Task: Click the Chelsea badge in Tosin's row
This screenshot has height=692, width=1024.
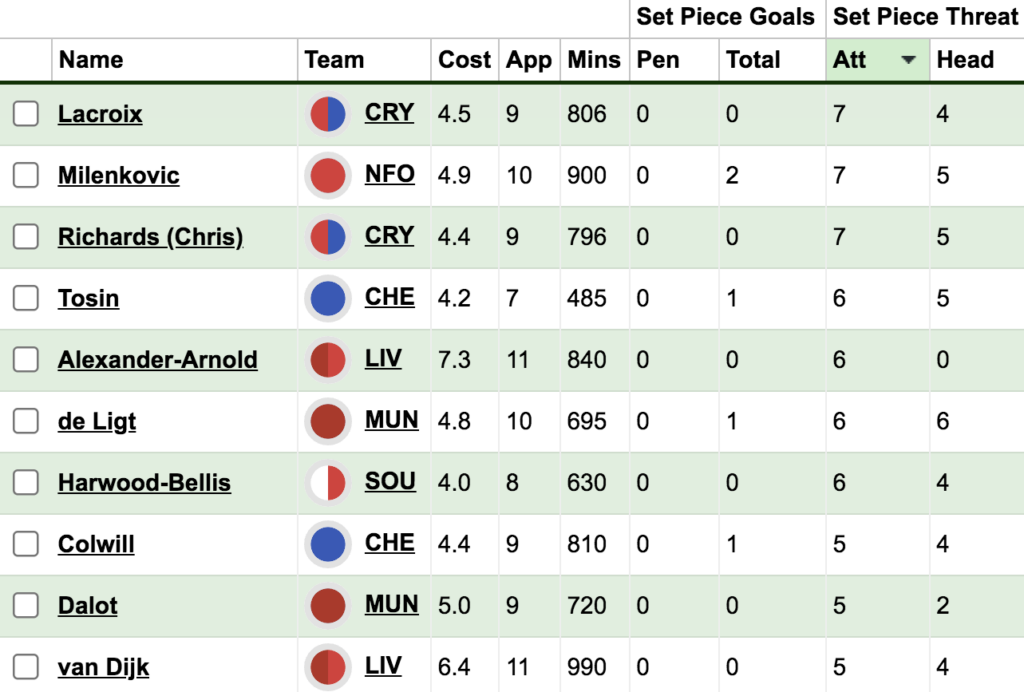Action: pos(327,298)
